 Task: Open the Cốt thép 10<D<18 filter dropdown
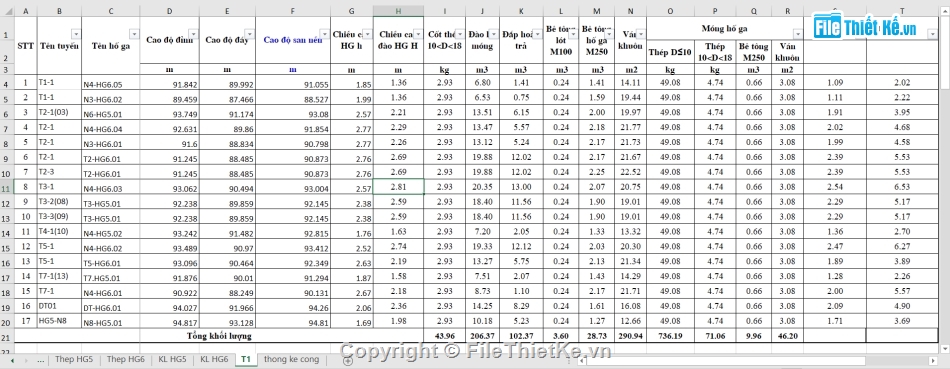click(460, 34)
